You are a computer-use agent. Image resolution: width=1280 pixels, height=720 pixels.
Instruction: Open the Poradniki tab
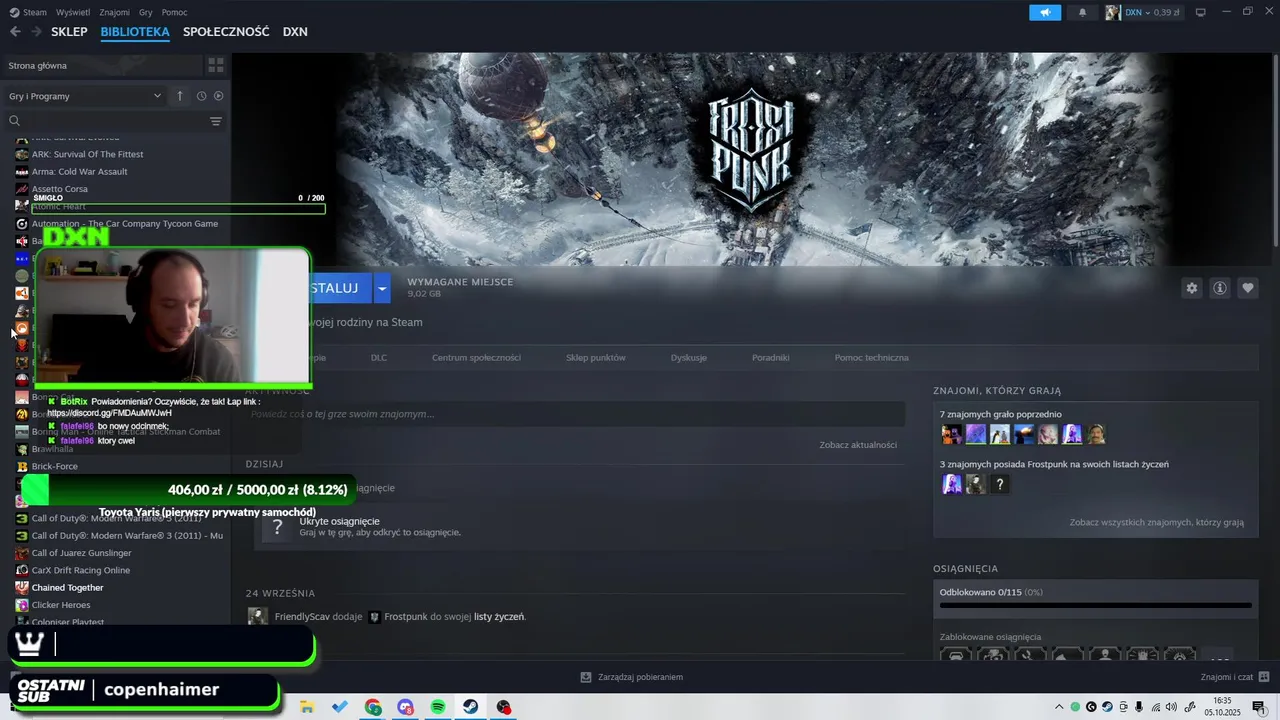(x=771, y=357)
